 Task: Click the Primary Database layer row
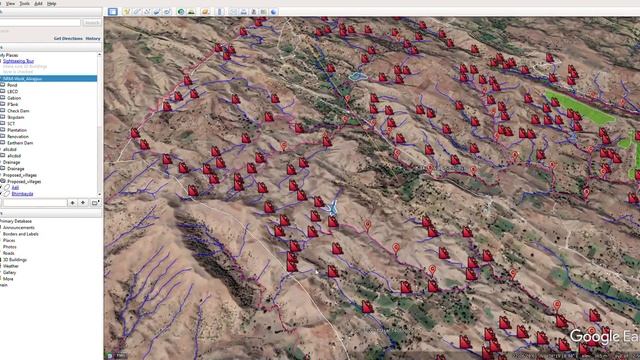[16, 221]
